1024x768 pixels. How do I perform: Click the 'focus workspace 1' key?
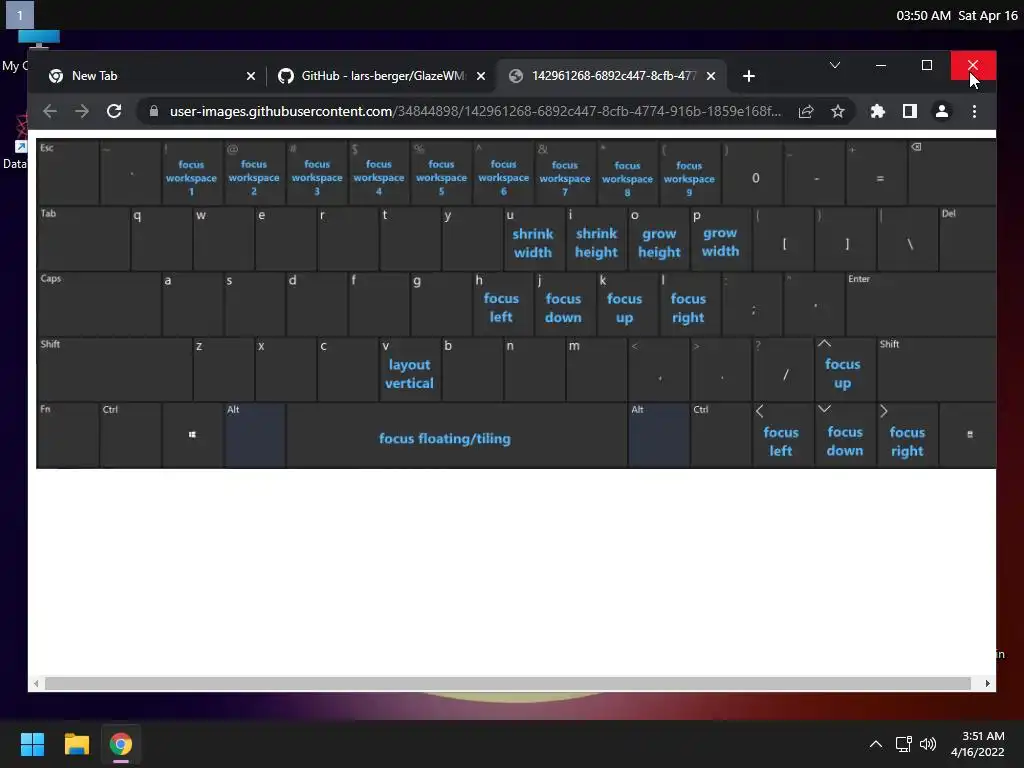(191, 172)
